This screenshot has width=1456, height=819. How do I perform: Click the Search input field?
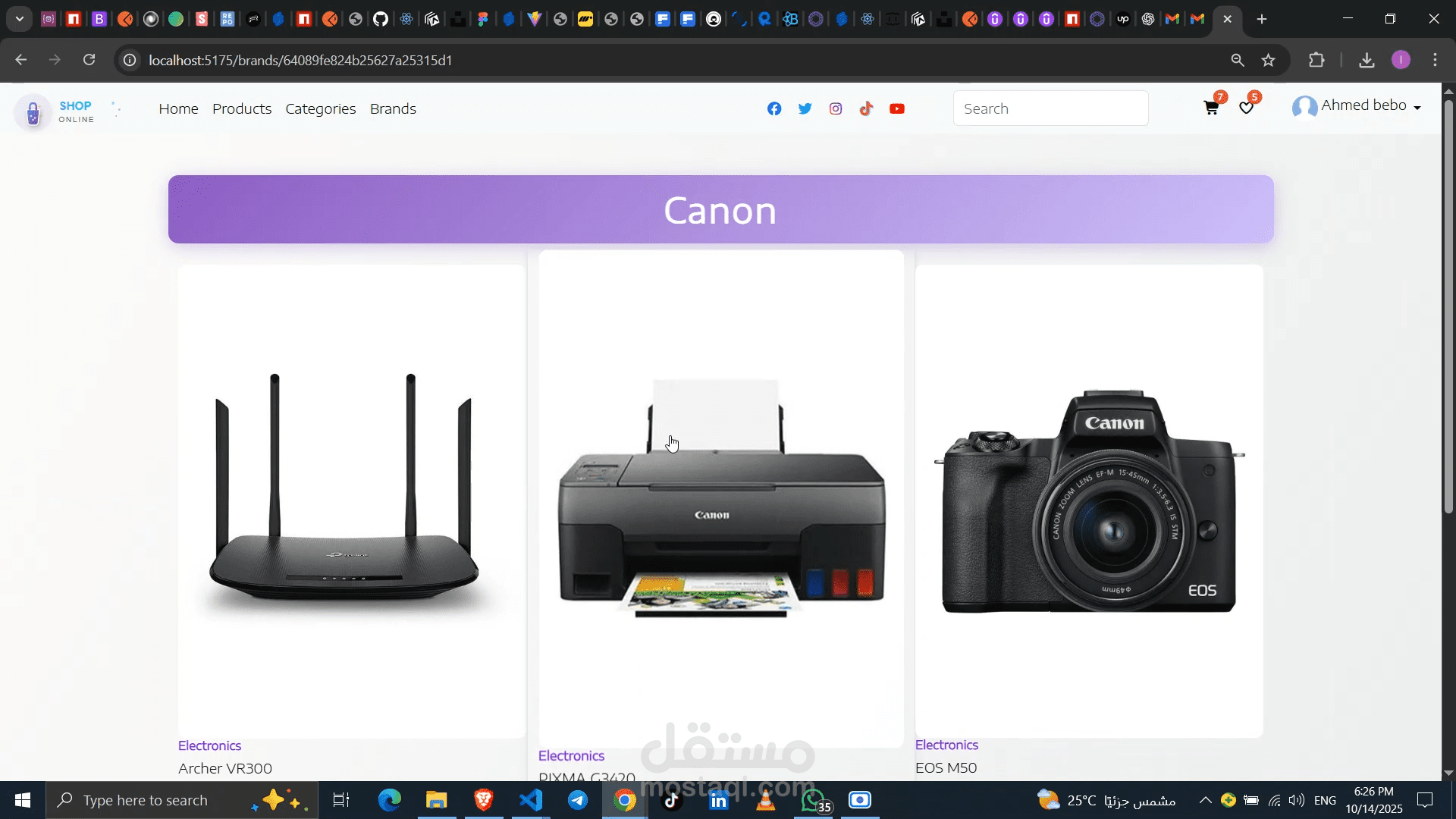point(1050,108)
